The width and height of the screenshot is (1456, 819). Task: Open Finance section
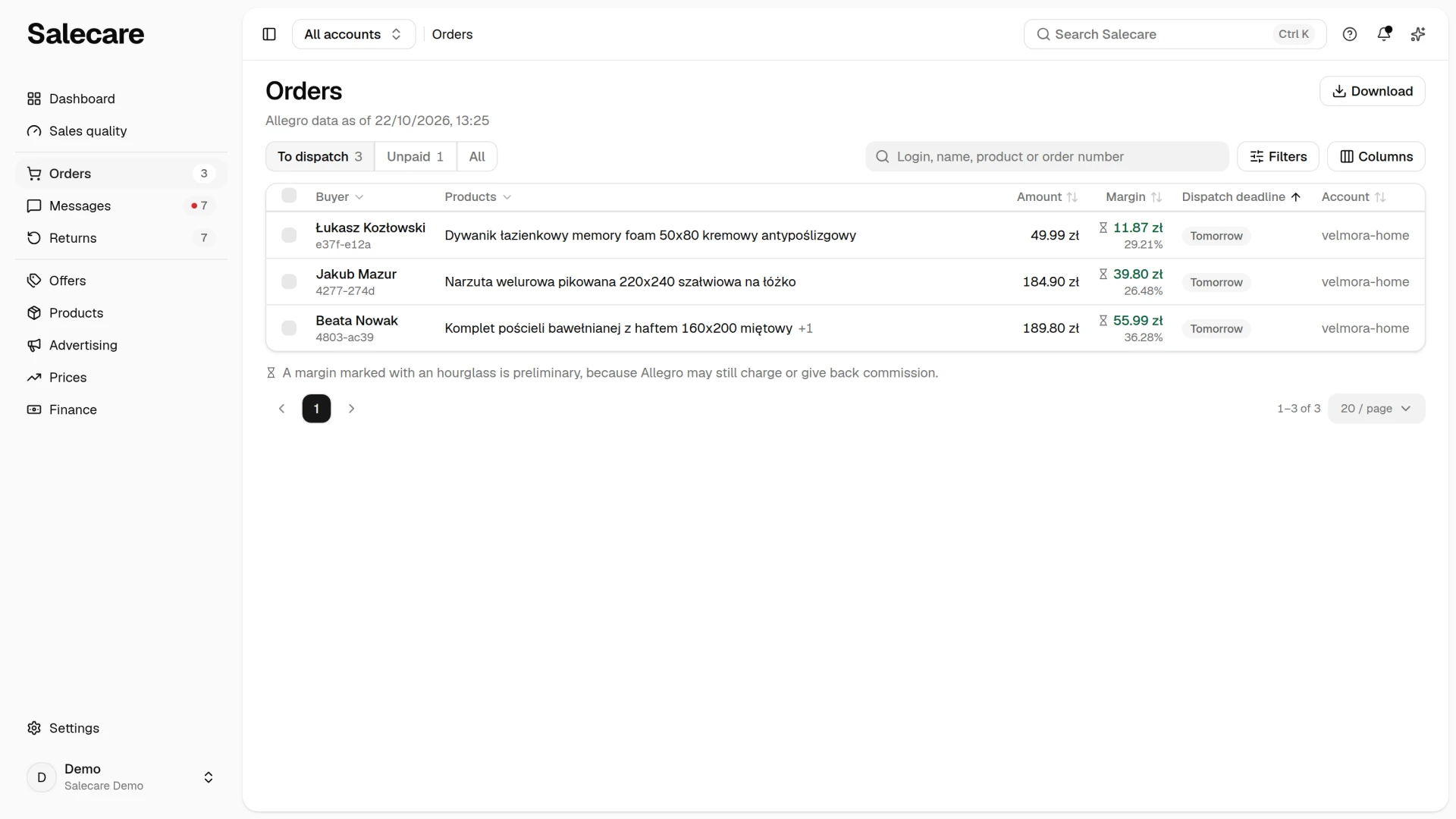point(121,409)
